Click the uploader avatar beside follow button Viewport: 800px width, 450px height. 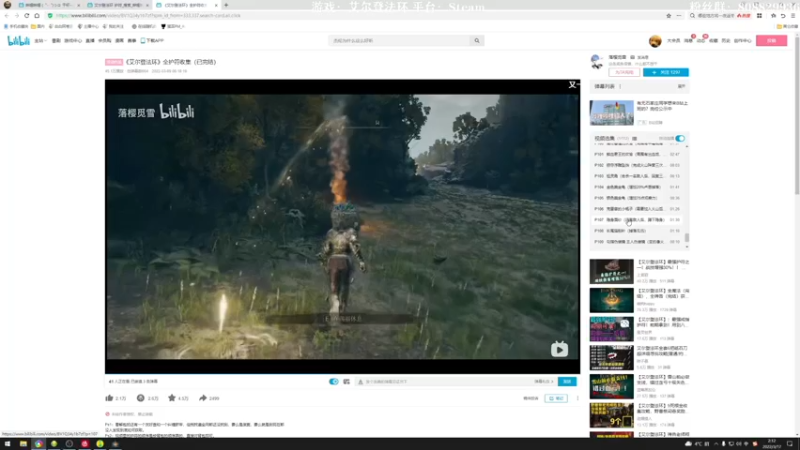(596, 62)
